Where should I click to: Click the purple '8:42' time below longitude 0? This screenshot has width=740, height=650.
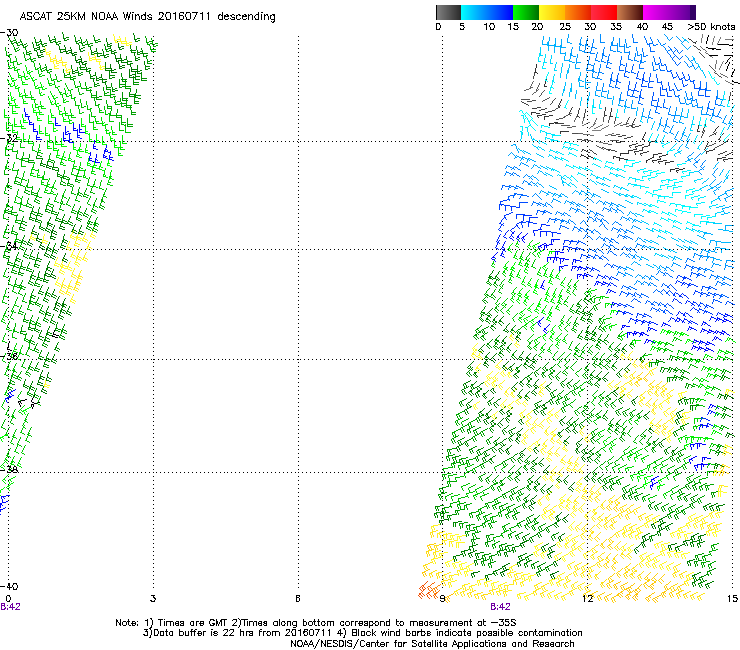coord(10,607)
